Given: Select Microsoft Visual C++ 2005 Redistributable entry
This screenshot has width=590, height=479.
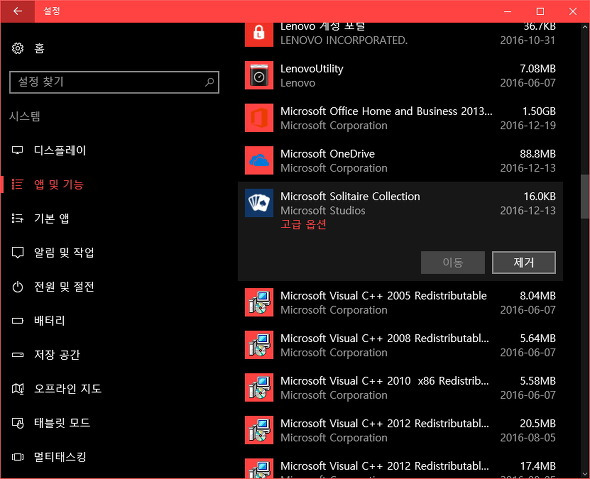Looking at the screenshot, I should [x=383, y=296].
